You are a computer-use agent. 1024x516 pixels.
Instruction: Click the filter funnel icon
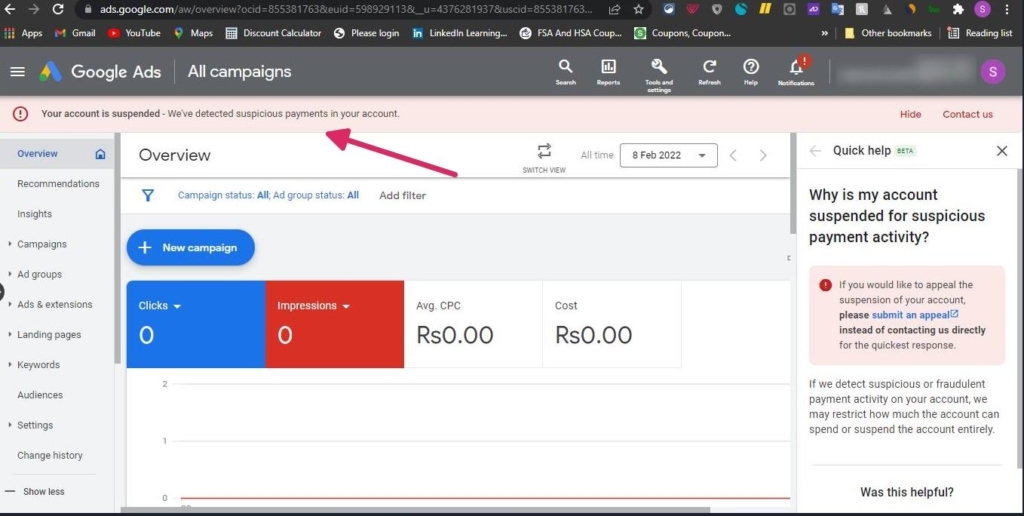(148, 196)
